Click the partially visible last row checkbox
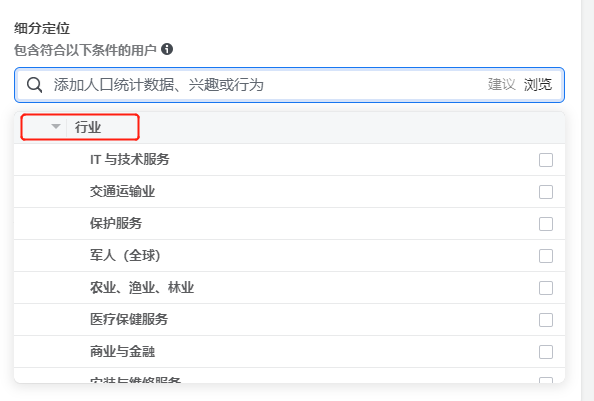 tap(546, 380)
